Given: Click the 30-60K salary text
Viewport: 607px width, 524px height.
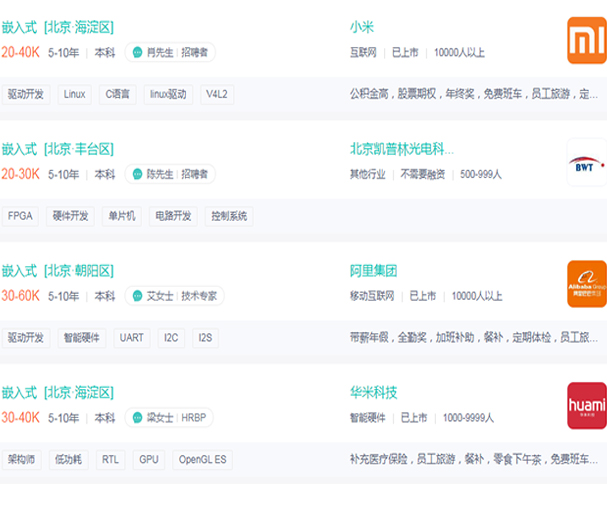Looking at the screenshot, I should (20, 296).
